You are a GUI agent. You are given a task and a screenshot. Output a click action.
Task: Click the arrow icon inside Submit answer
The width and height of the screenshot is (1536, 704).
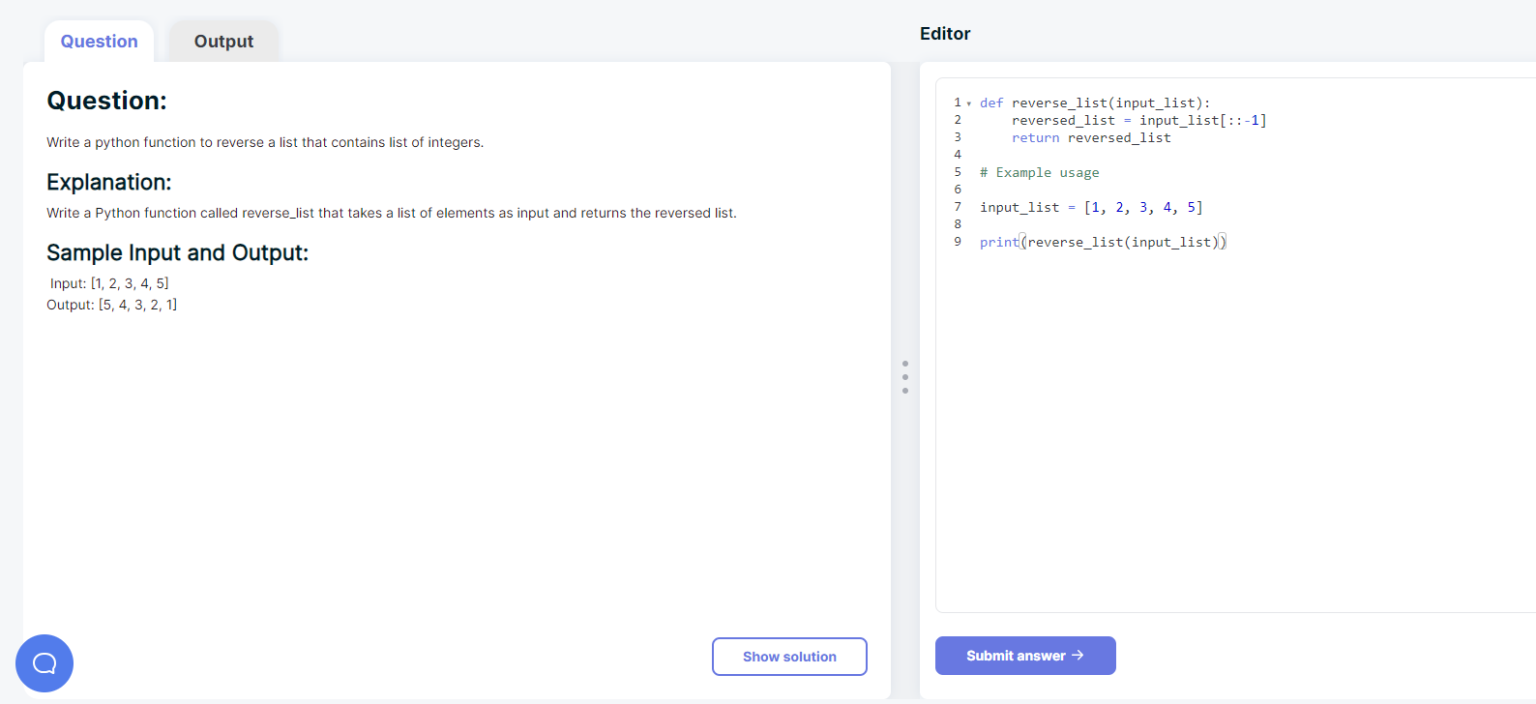[x=1077, y=655]
